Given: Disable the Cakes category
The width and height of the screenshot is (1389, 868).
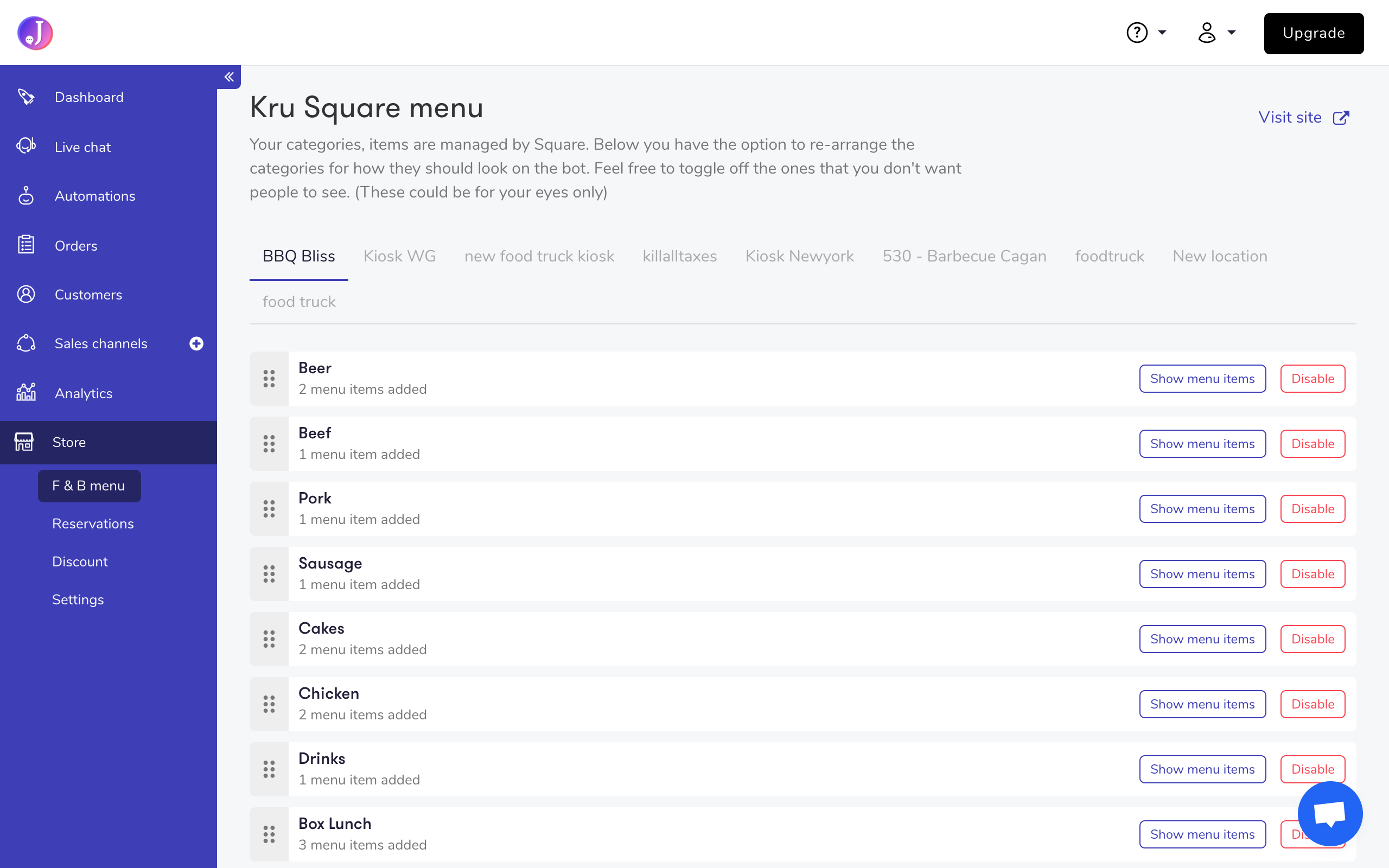Looking at the screenshot, I should tap(1312, 639).
